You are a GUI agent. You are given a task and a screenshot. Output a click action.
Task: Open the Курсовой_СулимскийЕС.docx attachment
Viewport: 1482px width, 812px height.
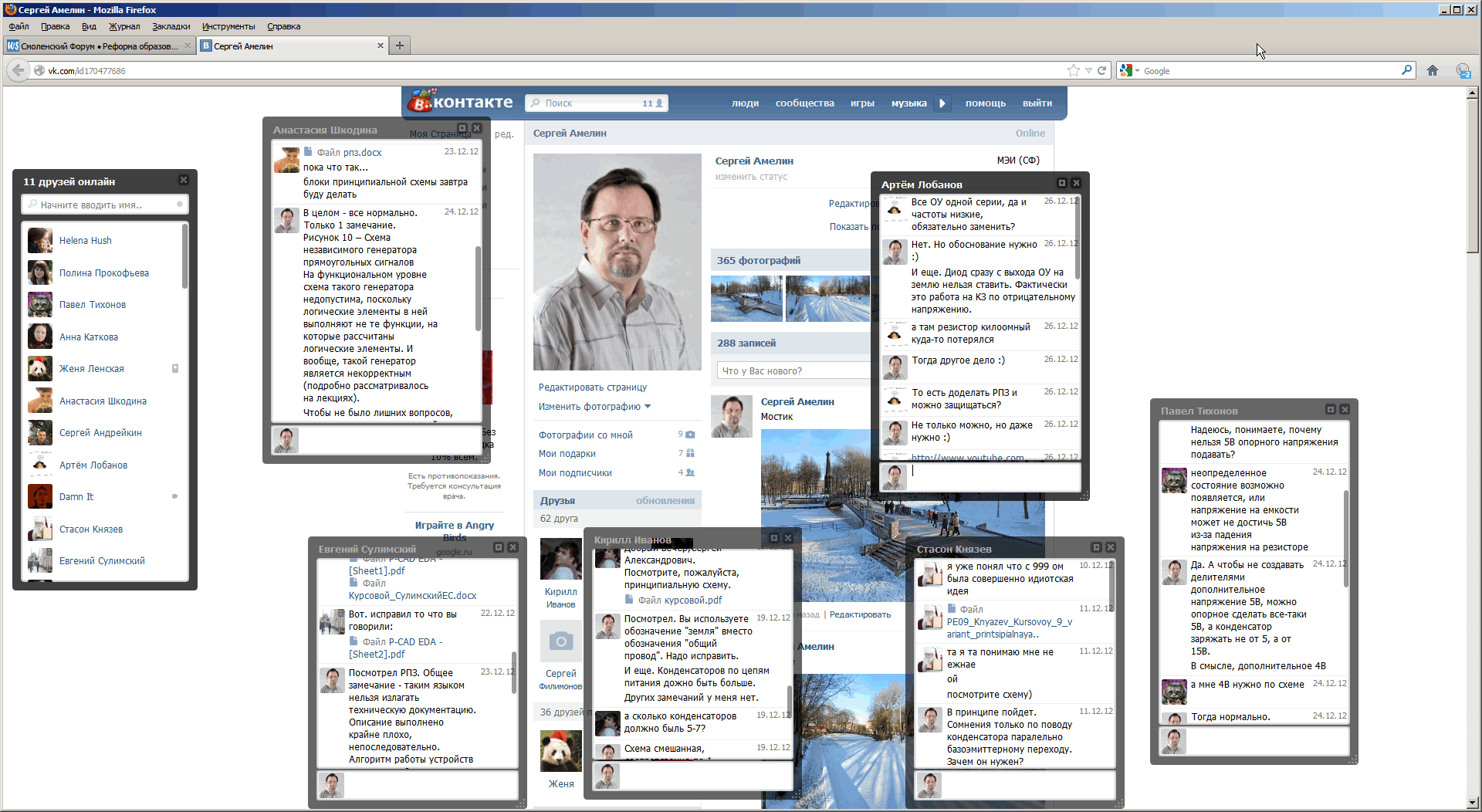point(413,595)
